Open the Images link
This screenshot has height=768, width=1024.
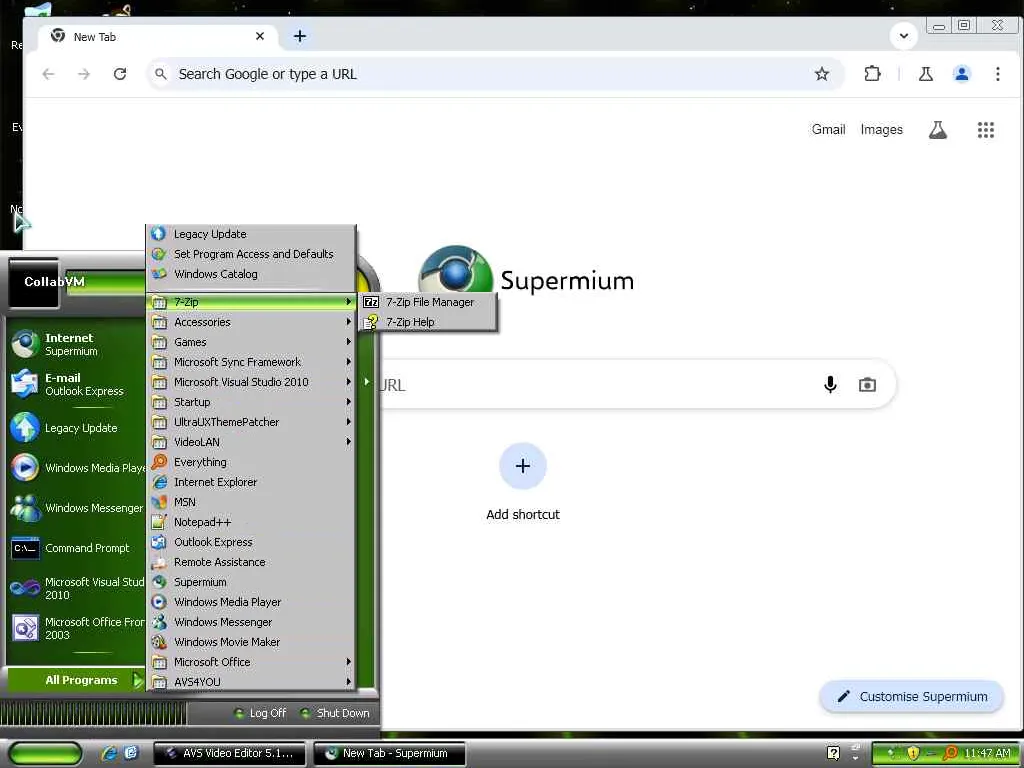pyautogui.click(x=881, y=129)
